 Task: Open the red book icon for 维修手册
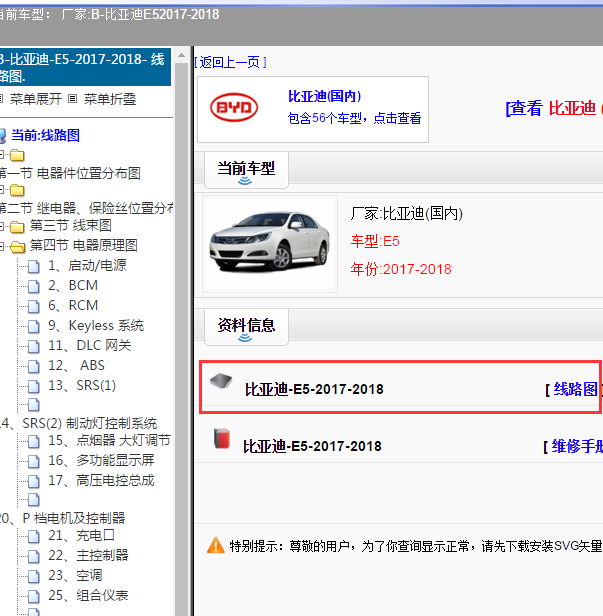[222, 438]
